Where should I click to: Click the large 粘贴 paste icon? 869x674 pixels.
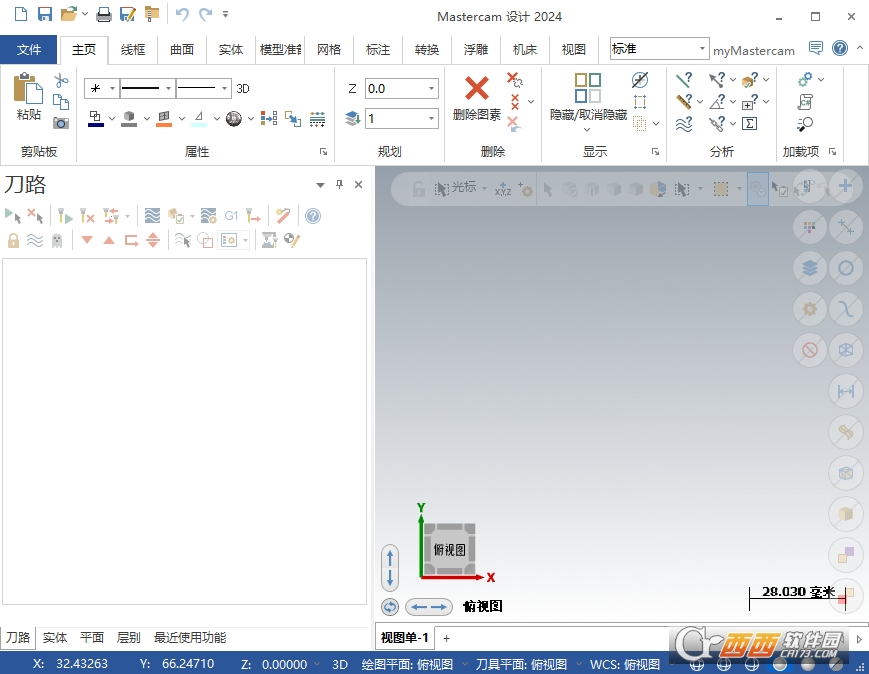tap(28, 88)
